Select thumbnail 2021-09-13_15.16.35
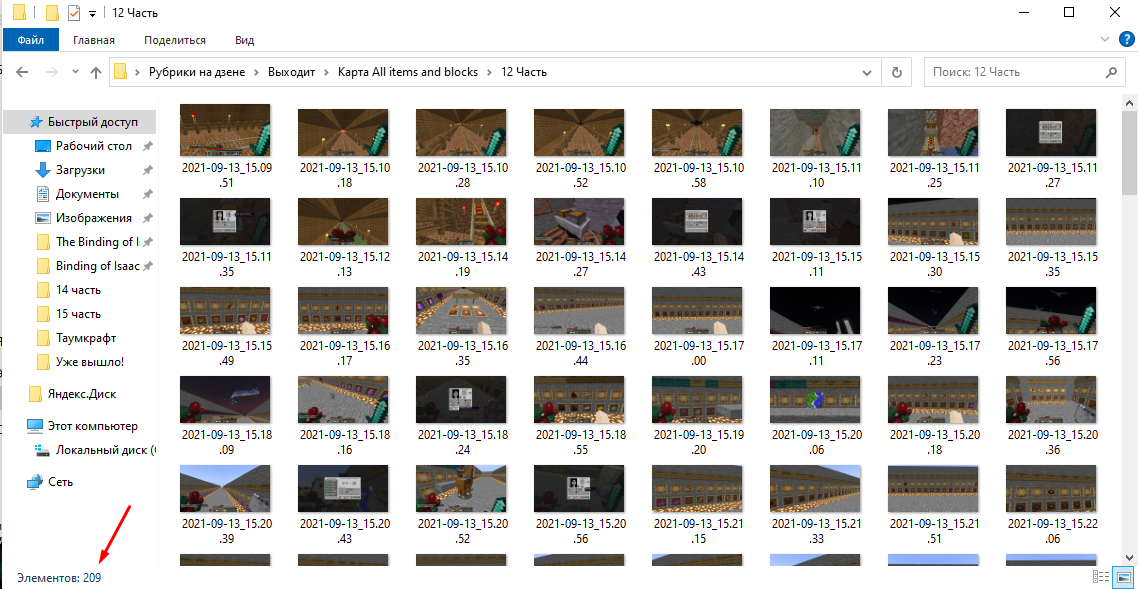 coord(461,310)
